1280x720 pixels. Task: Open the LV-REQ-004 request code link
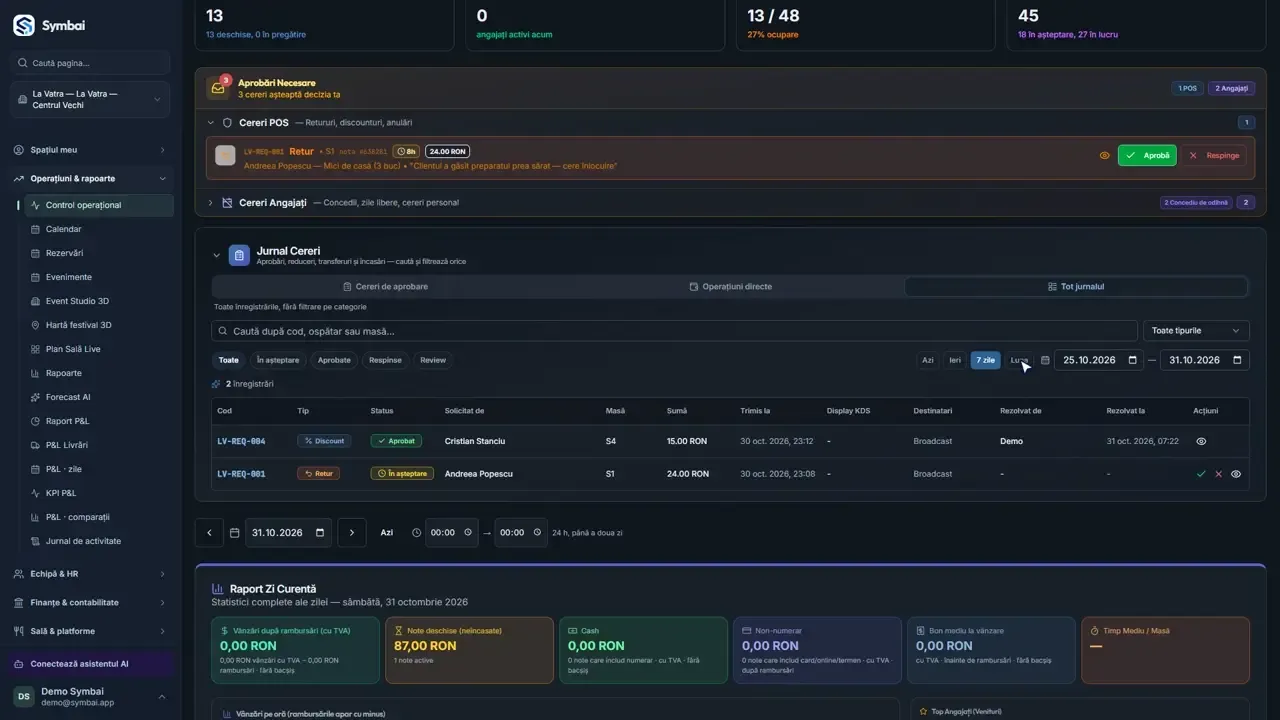click(241, 441)
